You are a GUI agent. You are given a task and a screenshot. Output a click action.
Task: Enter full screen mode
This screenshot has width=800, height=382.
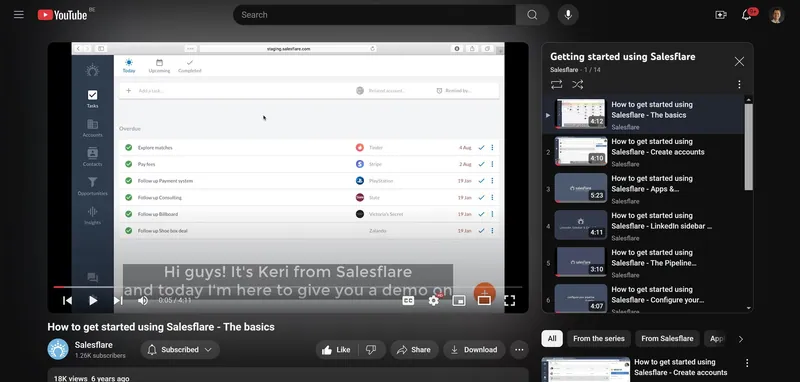click(x=509, y=300)
